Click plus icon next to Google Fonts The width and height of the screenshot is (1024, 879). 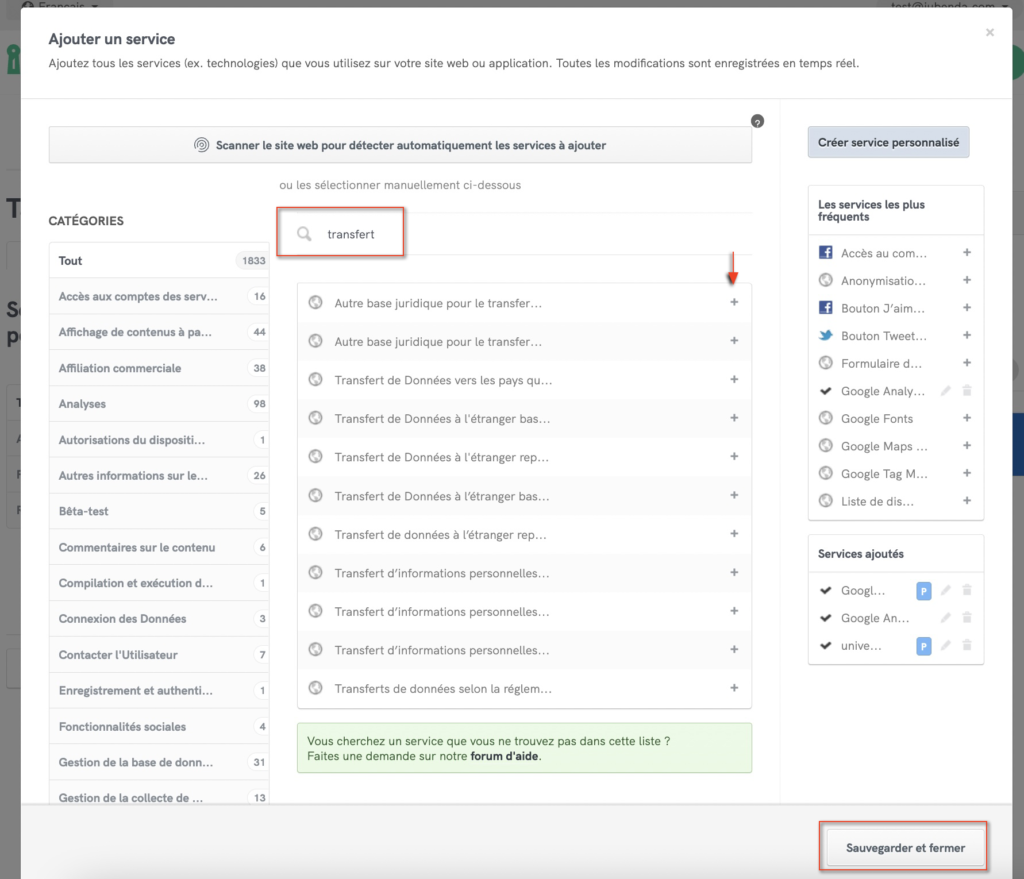(966, 418)
